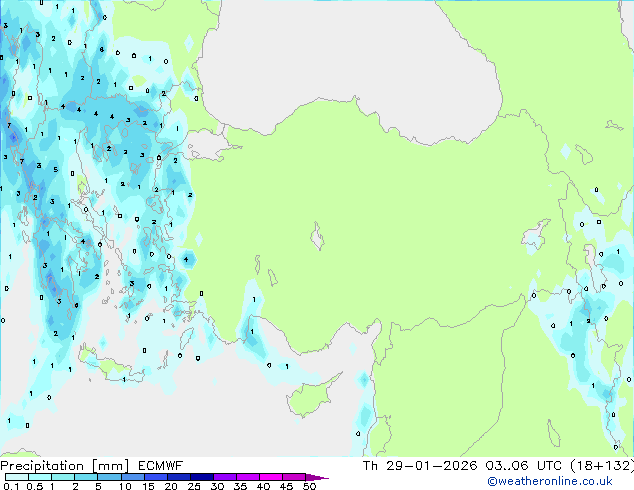Click the '35' legend scale value

click(x=240, y=486)
